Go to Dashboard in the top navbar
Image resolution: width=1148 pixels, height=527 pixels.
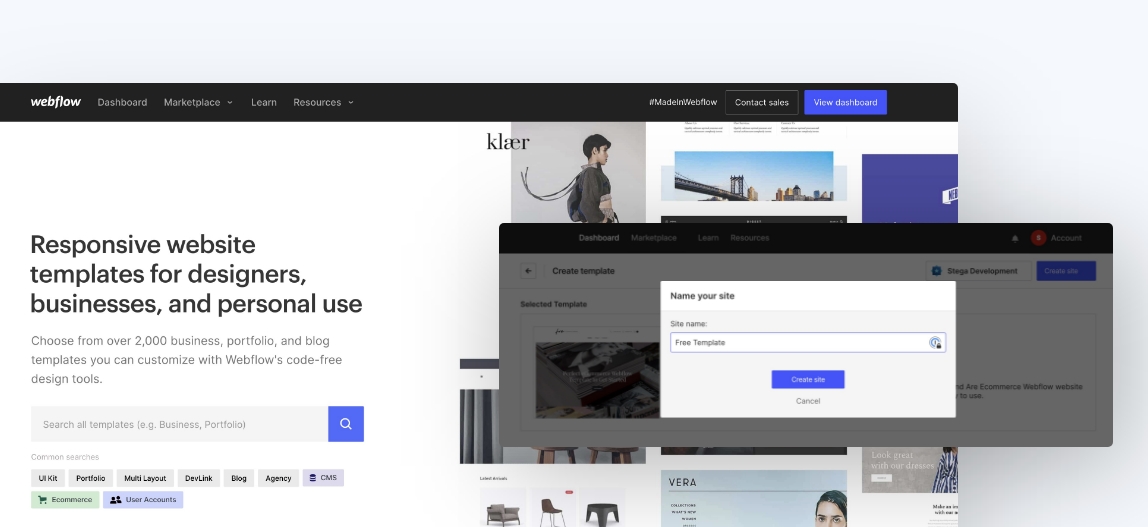click(122, 102)
